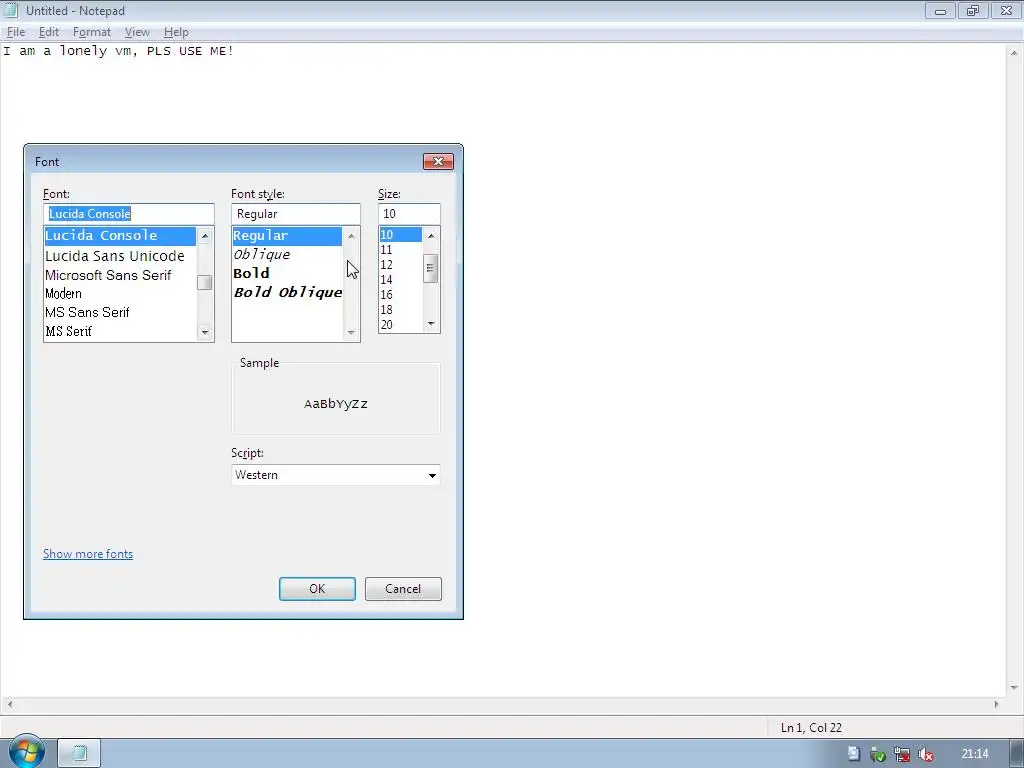Viewport: 1024px width, 768px height.
Task: Click the Notepad taskbar button
Action: click(79, 753)
